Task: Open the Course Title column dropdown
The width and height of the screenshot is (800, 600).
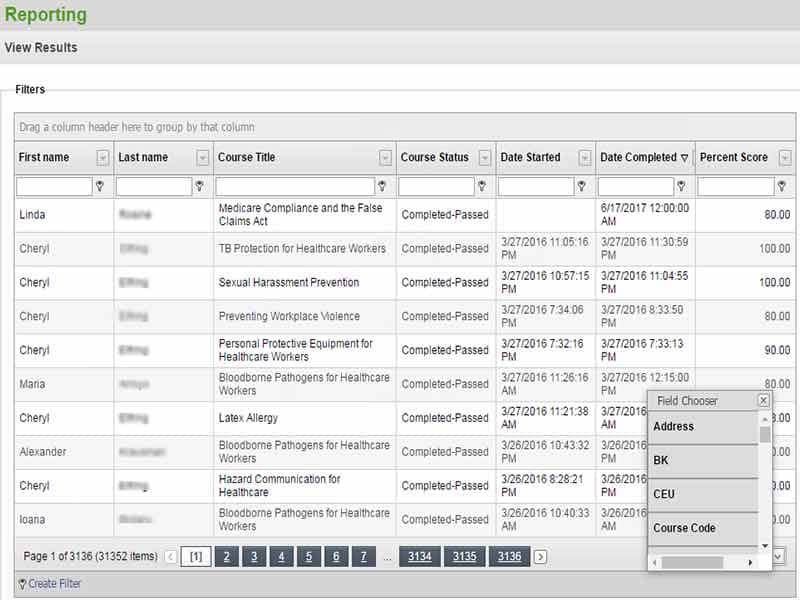Action: click(386, 158)
